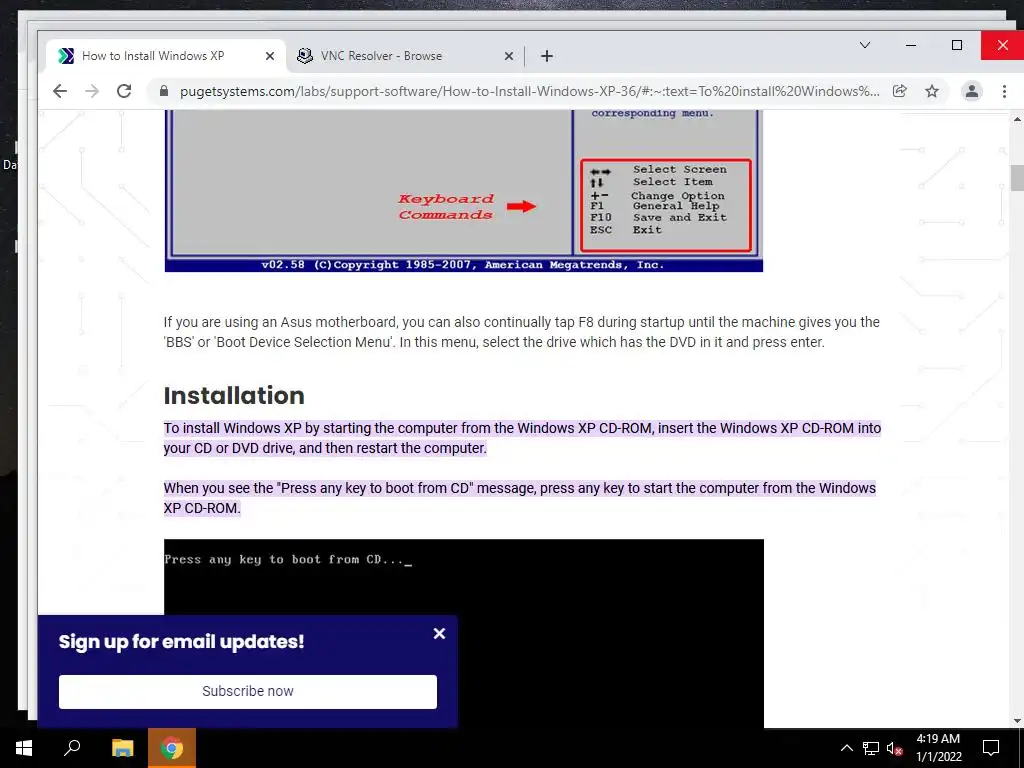The width and height of the screenshot is (1024, 768).
Task: Click the Chrome taskbar icon
Action: [172, 748]
